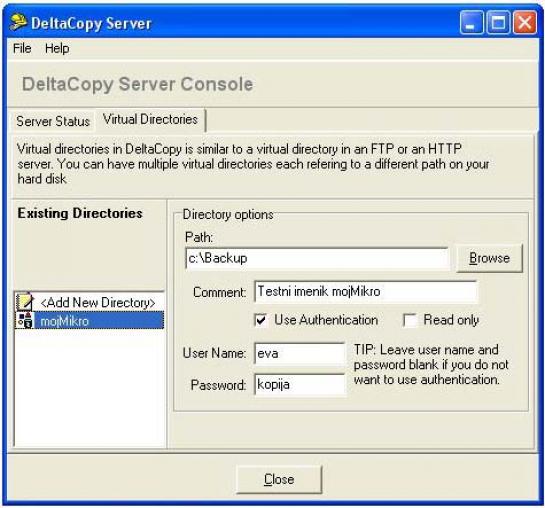Click the Browse button for path
Image resolution: width=545 pixels, height=508 pixels.
point(489,258)
